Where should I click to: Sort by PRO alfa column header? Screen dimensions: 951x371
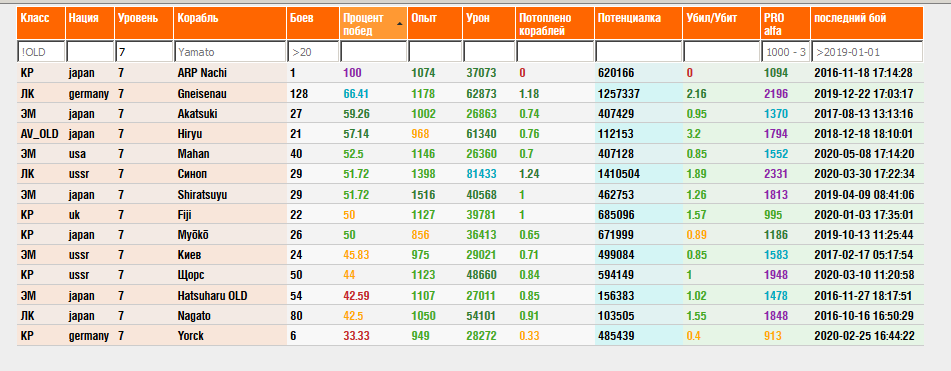[x=785, y=24]
